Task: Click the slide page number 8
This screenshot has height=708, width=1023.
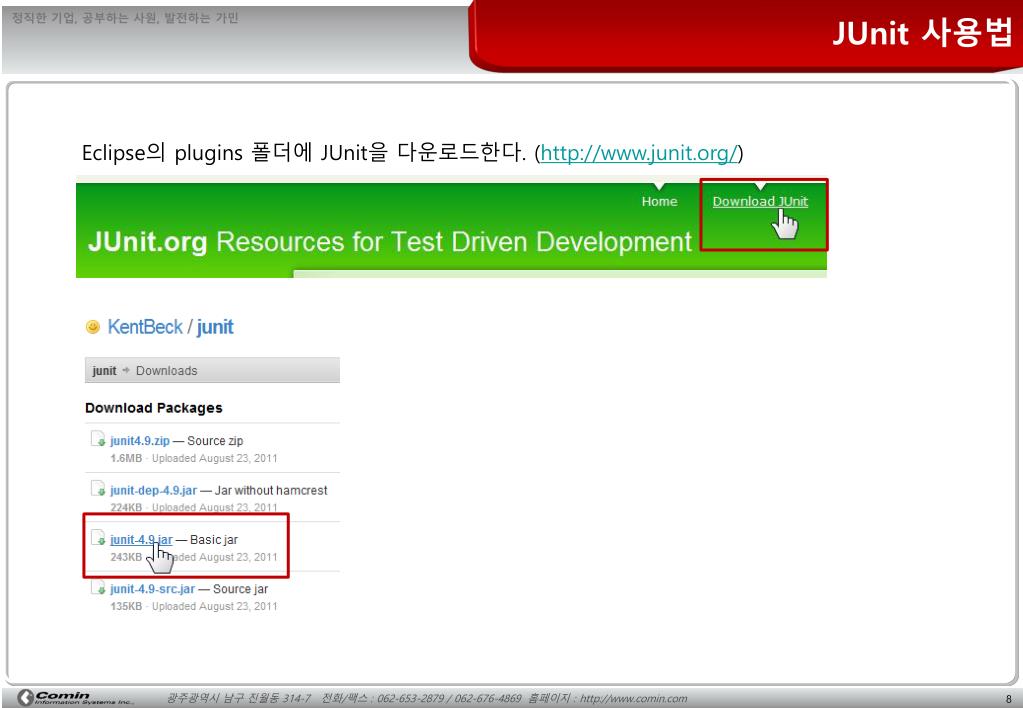Action: click(1009, 699)
